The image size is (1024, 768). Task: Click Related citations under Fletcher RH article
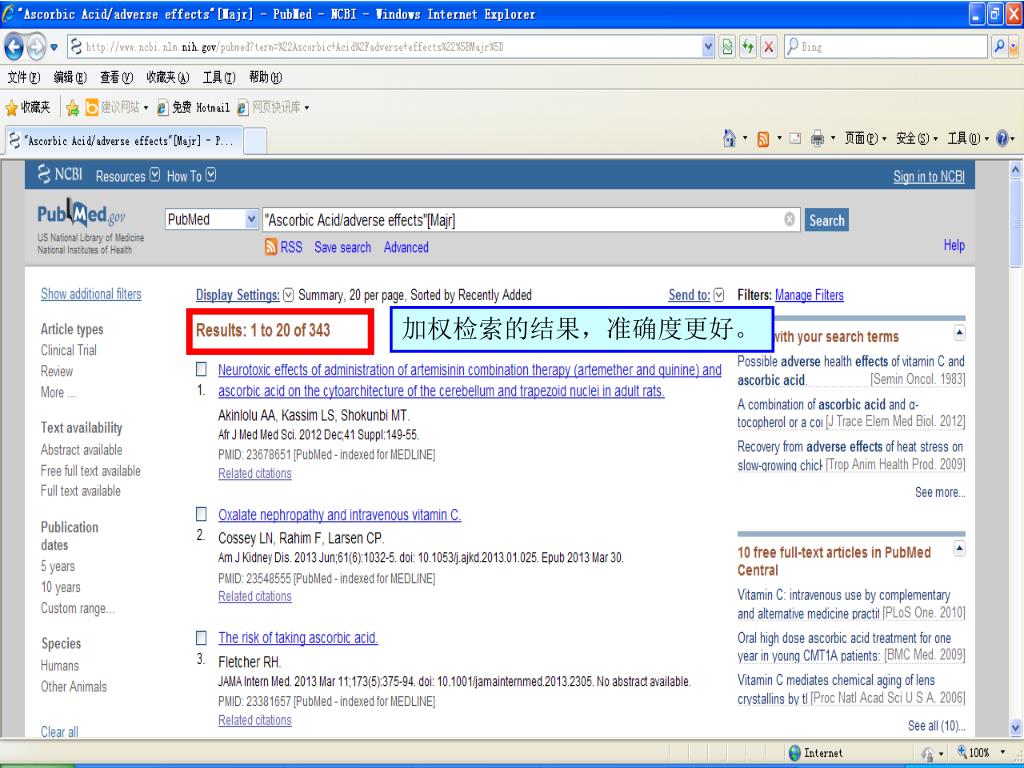(255, 720)
